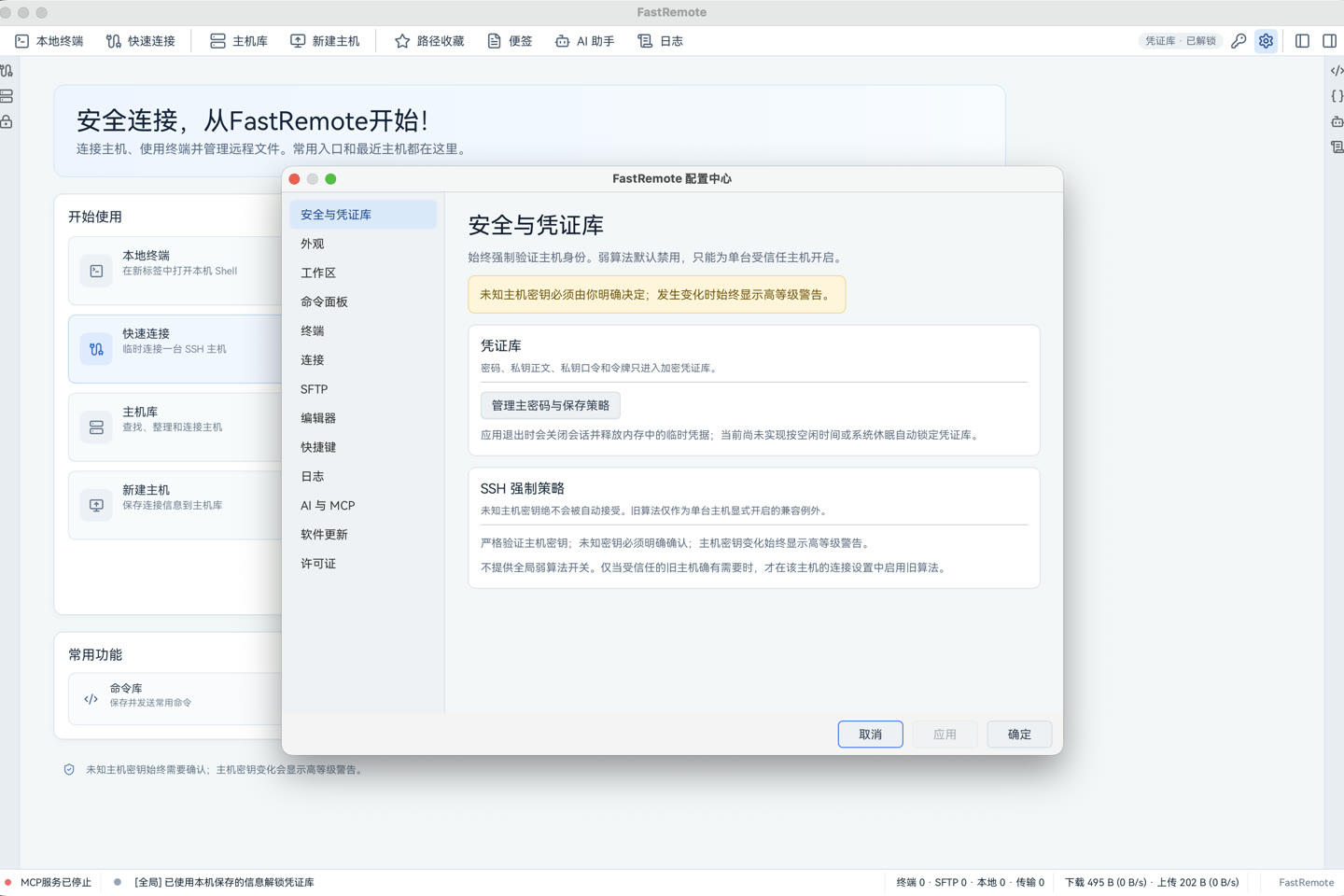
Task: Open the 编辑器 settings section
Action: 363,418
